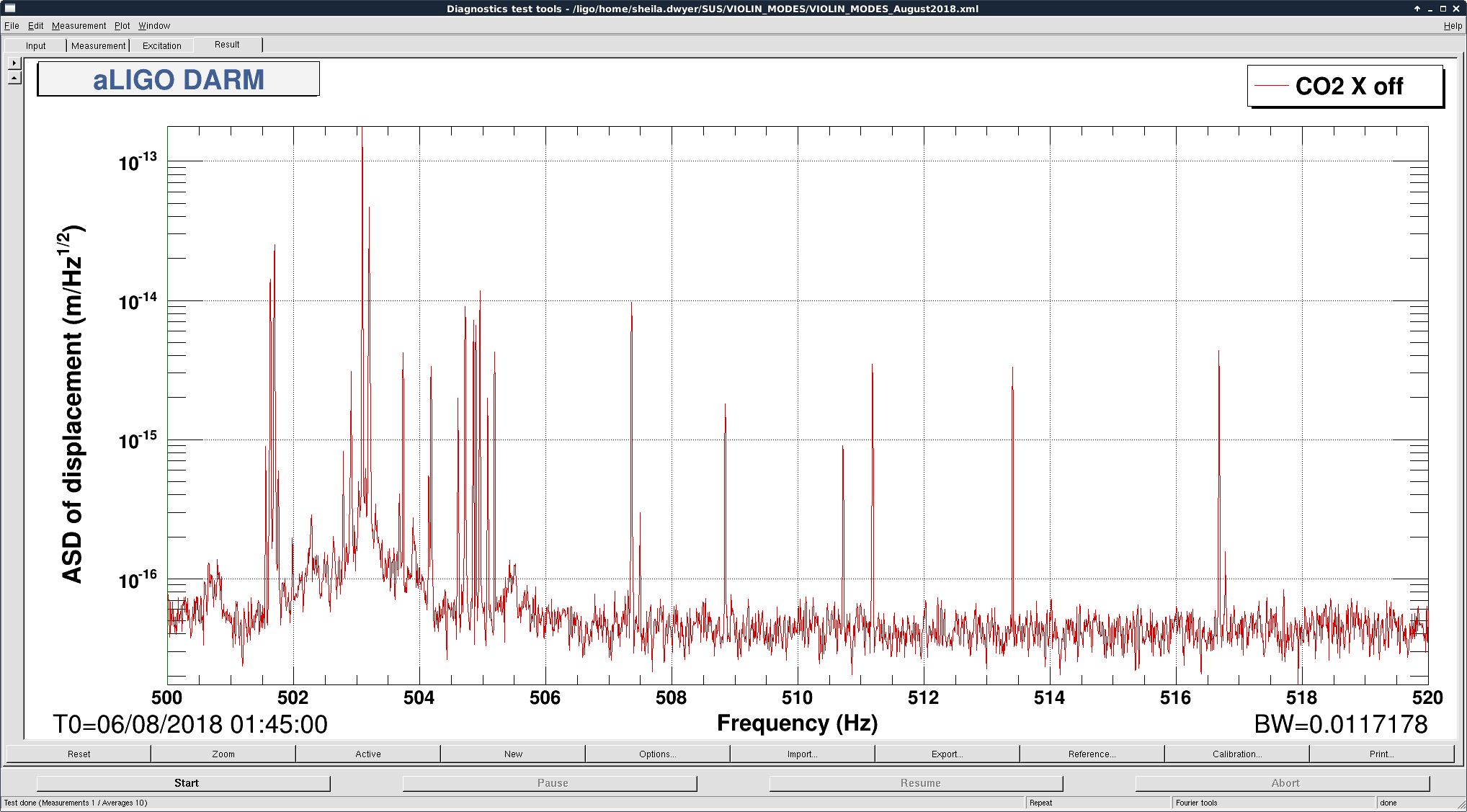This screenshot has height=812, width=1467.
Task: Click the Export button
Action: tap(947, 754)
